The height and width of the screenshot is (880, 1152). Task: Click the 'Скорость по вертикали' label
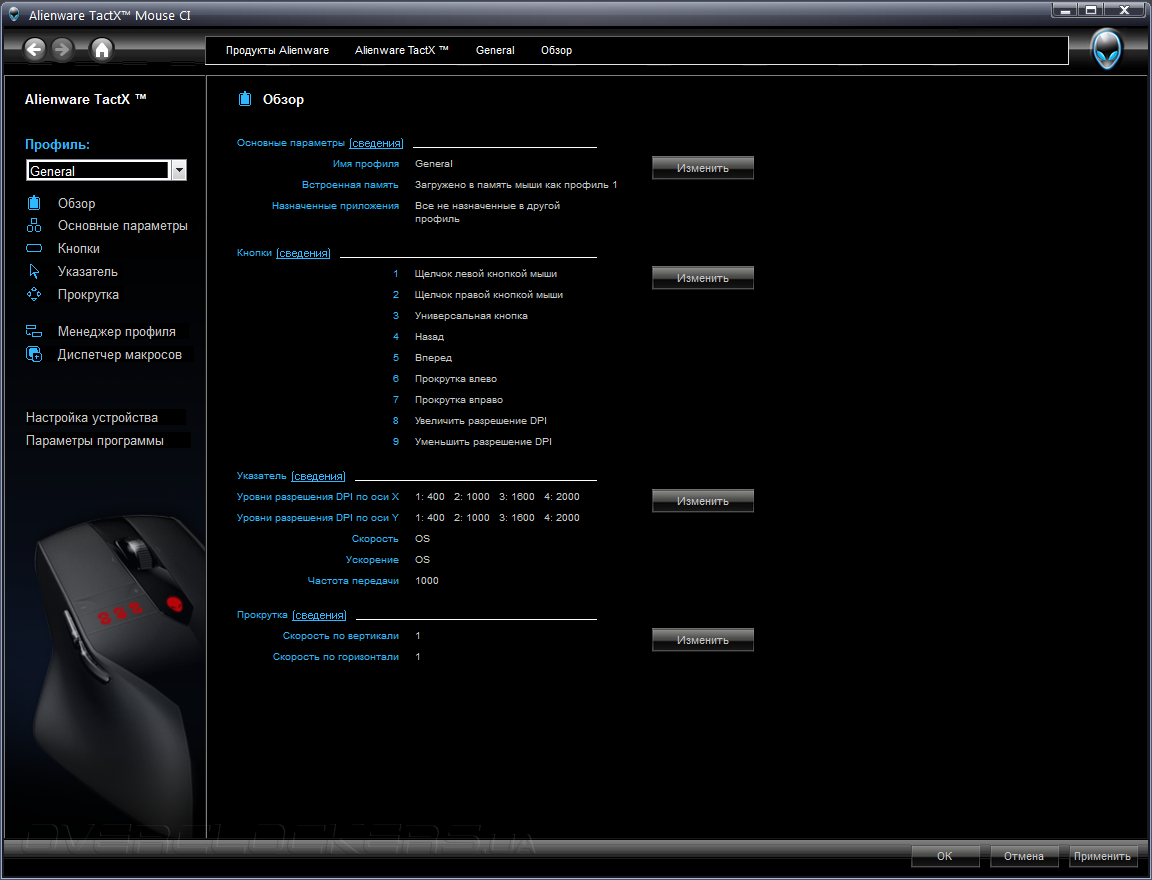(341, 636)
